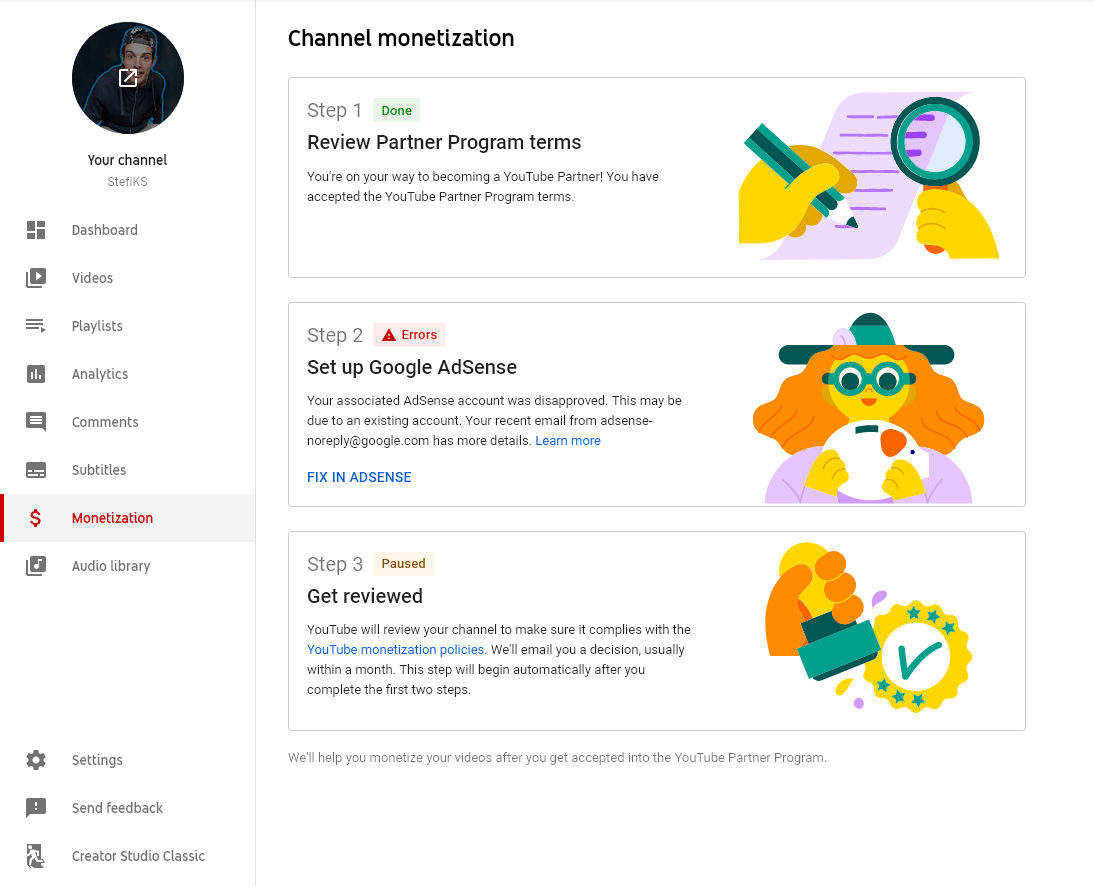The width and height of the screenshot is (1094, 886).
Task: Click the Subtitles caption icon
Action: point(36,470)
